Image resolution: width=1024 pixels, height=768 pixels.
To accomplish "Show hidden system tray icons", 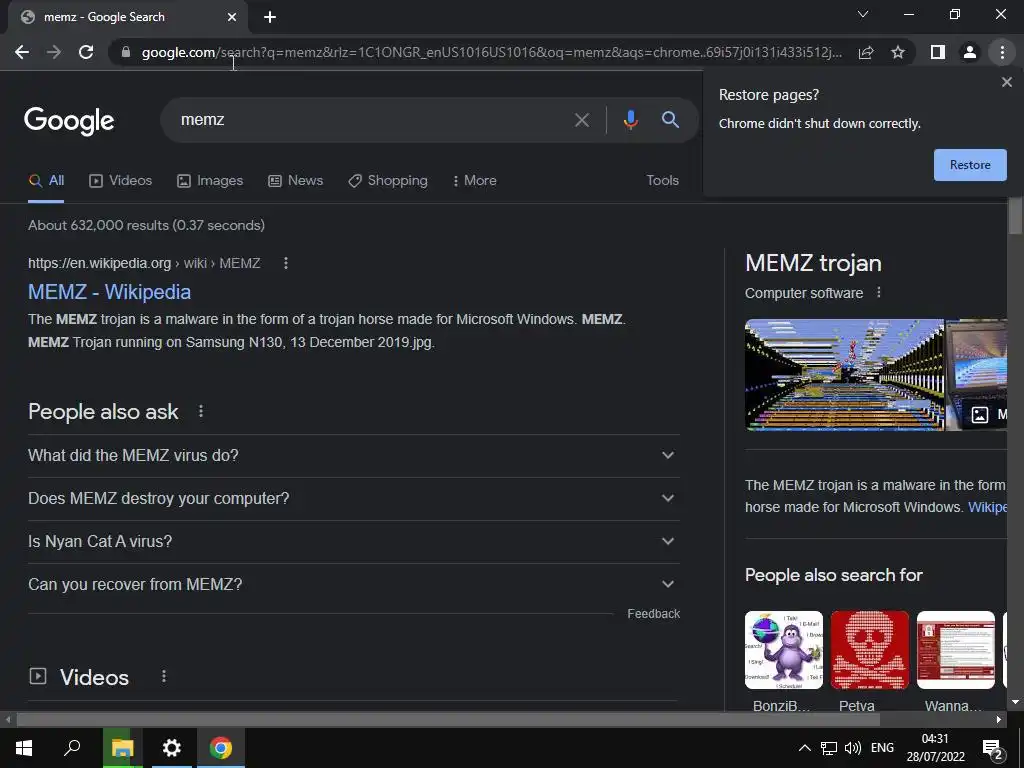I will pos(805,748).
